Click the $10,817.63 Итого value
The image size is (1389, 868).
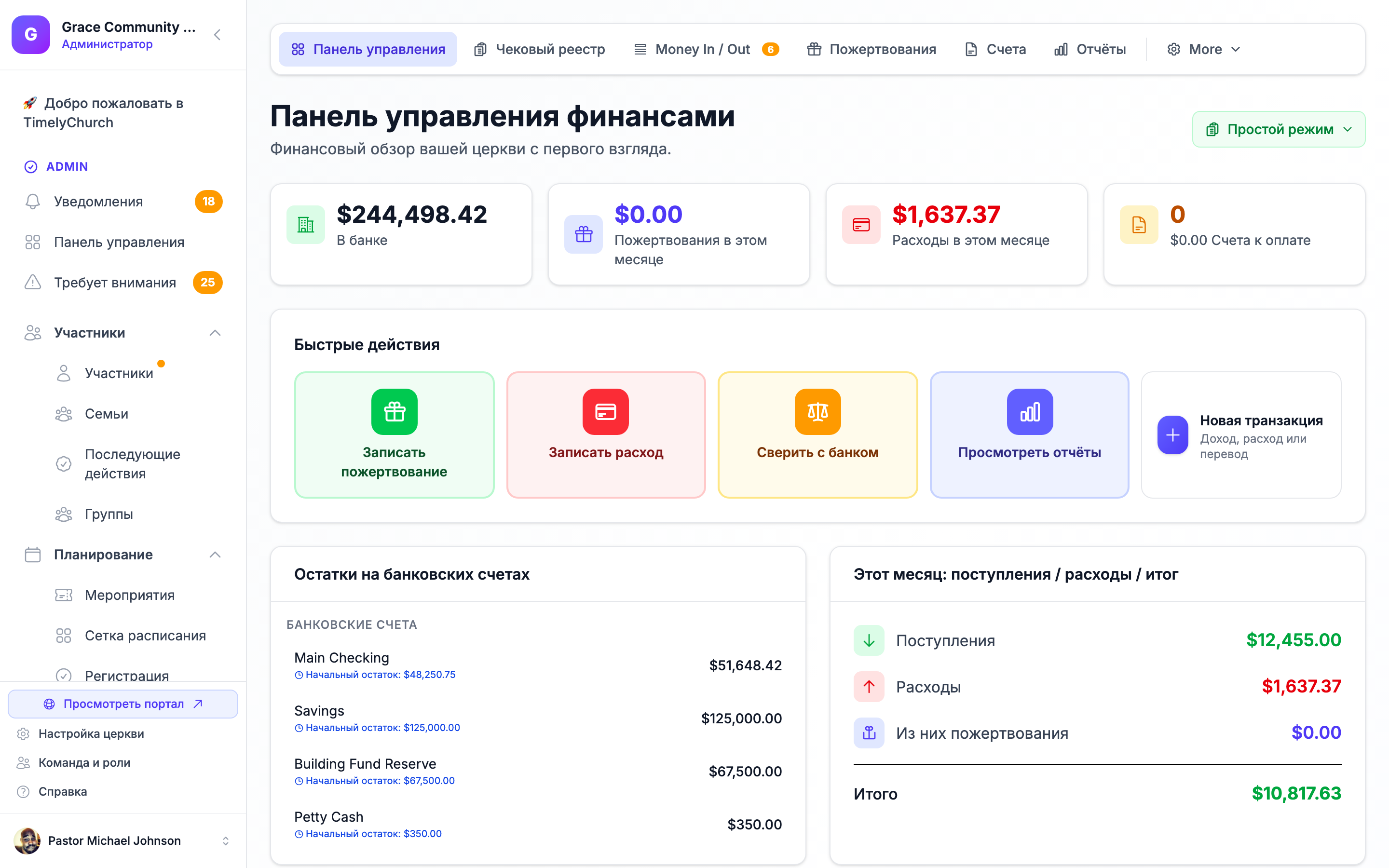pos(1296,793)
